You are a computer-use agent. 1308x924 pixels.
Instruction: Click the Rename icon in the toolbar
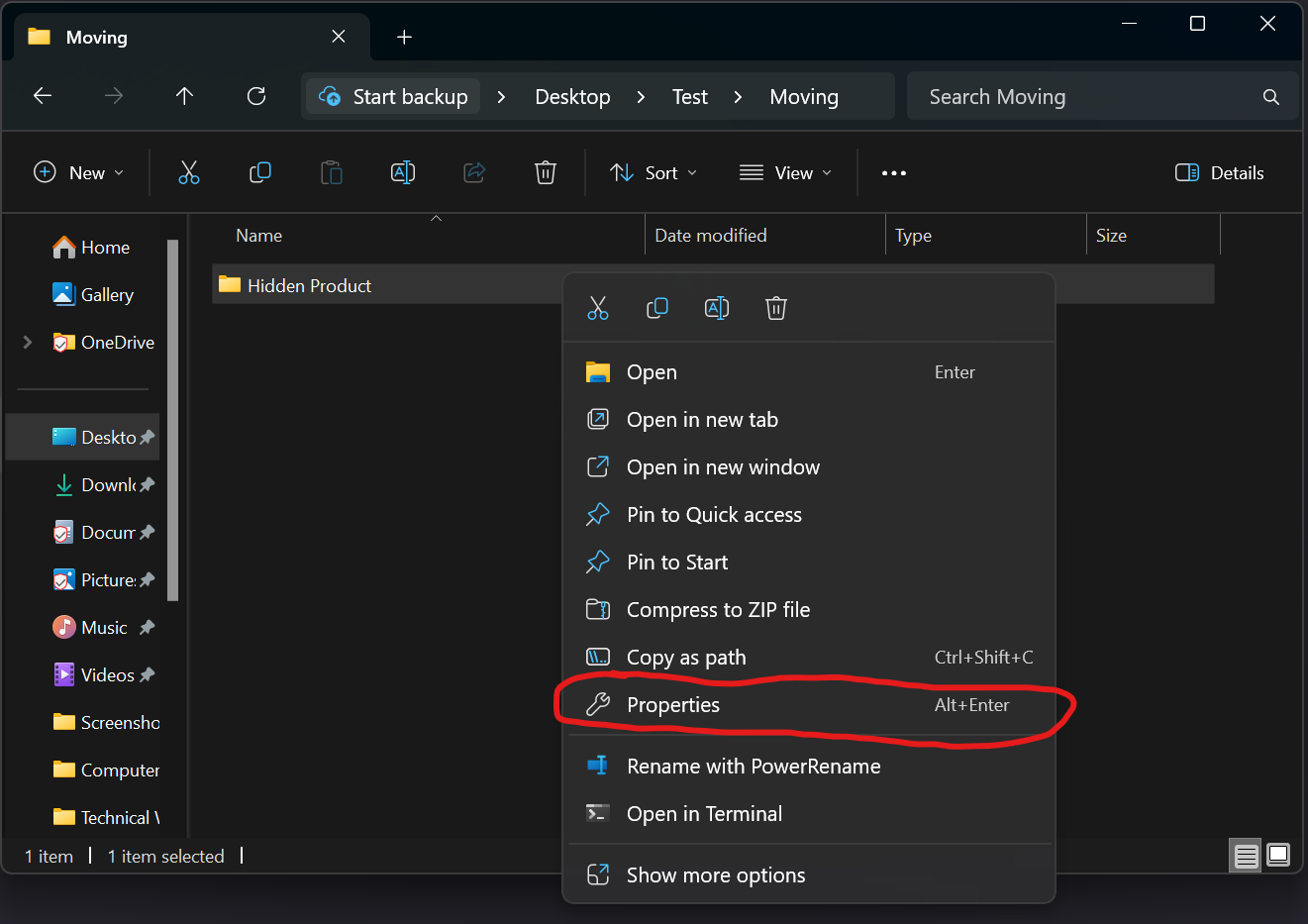403,172
